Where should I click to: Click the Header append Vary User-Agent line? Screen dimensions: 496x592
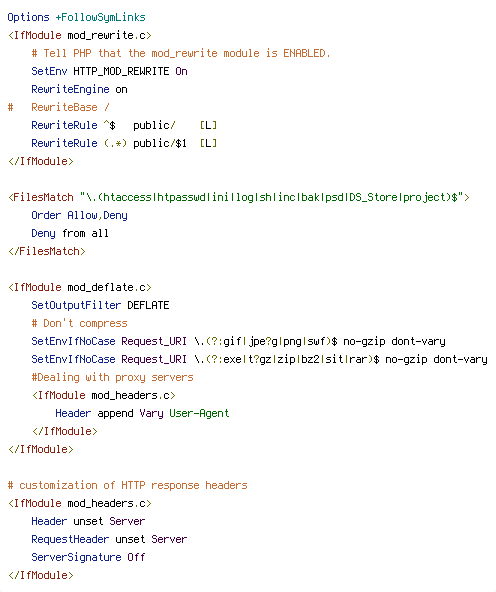tap(142, 413)
